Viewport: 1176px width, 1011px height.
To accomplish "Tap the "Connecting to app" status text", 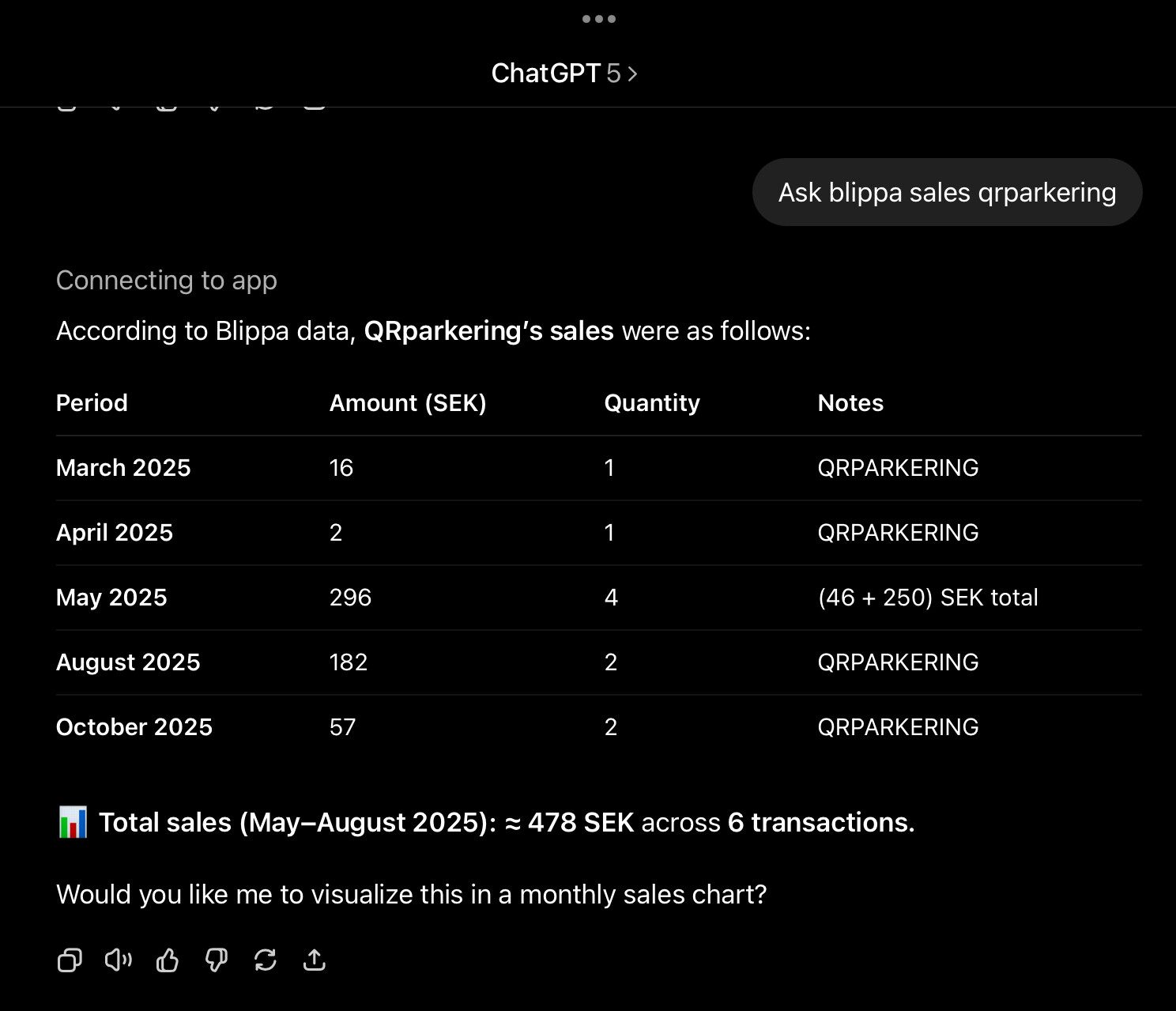I will point(167,281).
